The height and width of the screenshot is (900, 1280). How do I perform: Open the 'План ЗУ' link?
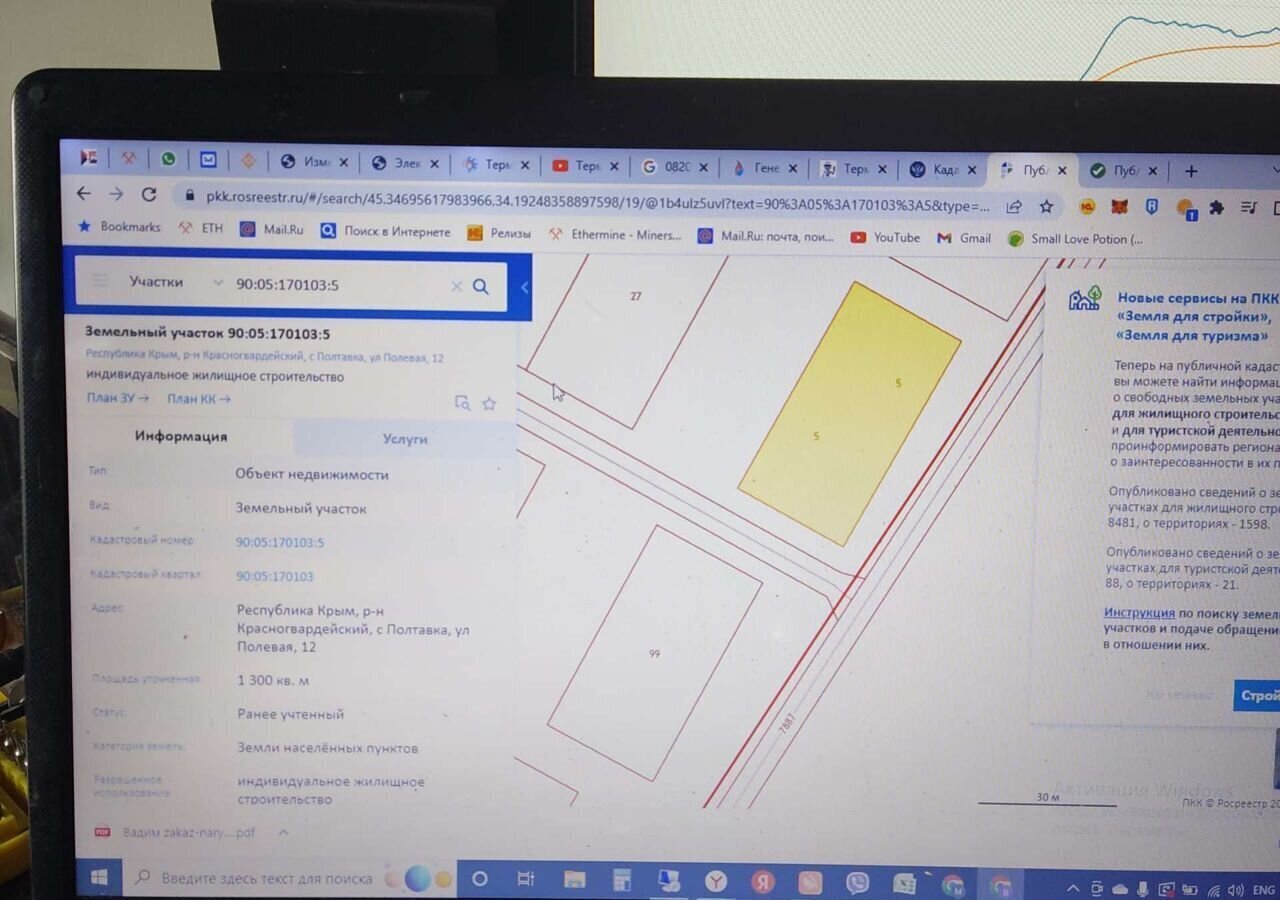(118, 398)
